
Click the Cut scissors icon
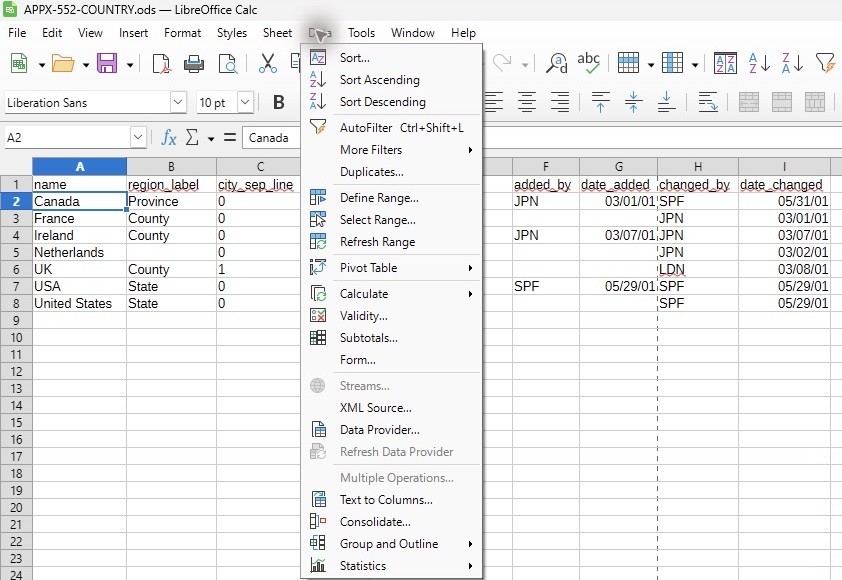click(x=267, y=63)
